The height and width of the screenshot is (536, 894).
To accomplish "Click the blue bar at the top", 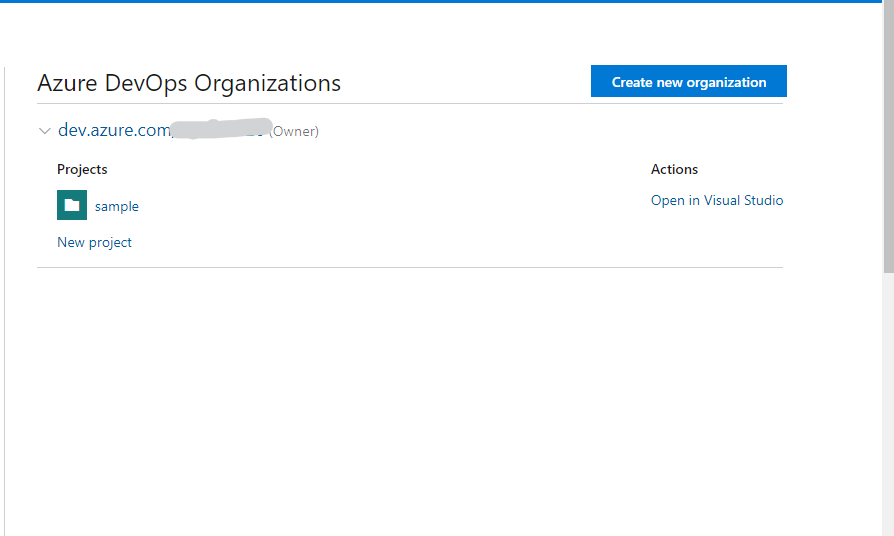I will 440,1.
